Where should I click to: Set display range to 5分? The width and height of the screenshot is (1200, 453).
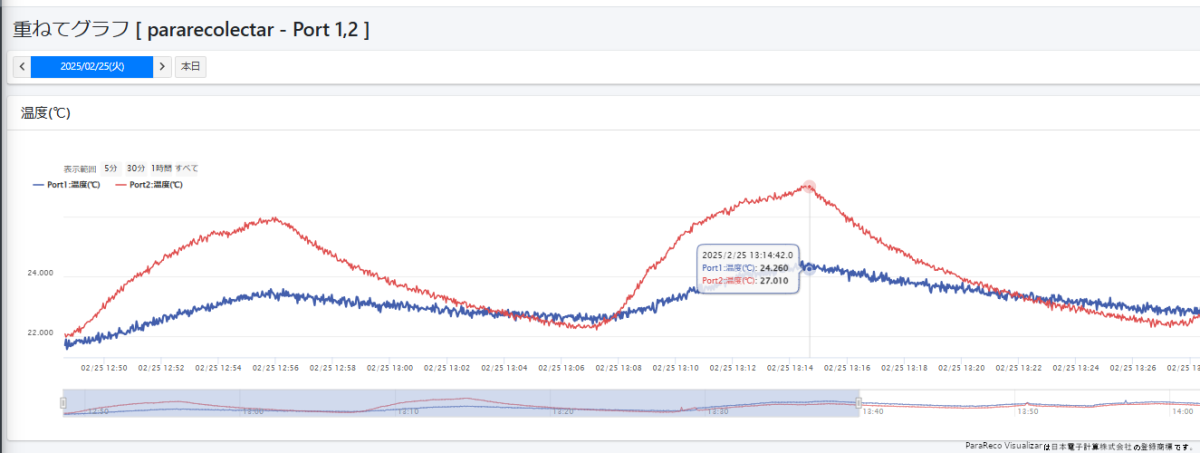point(110,169)
